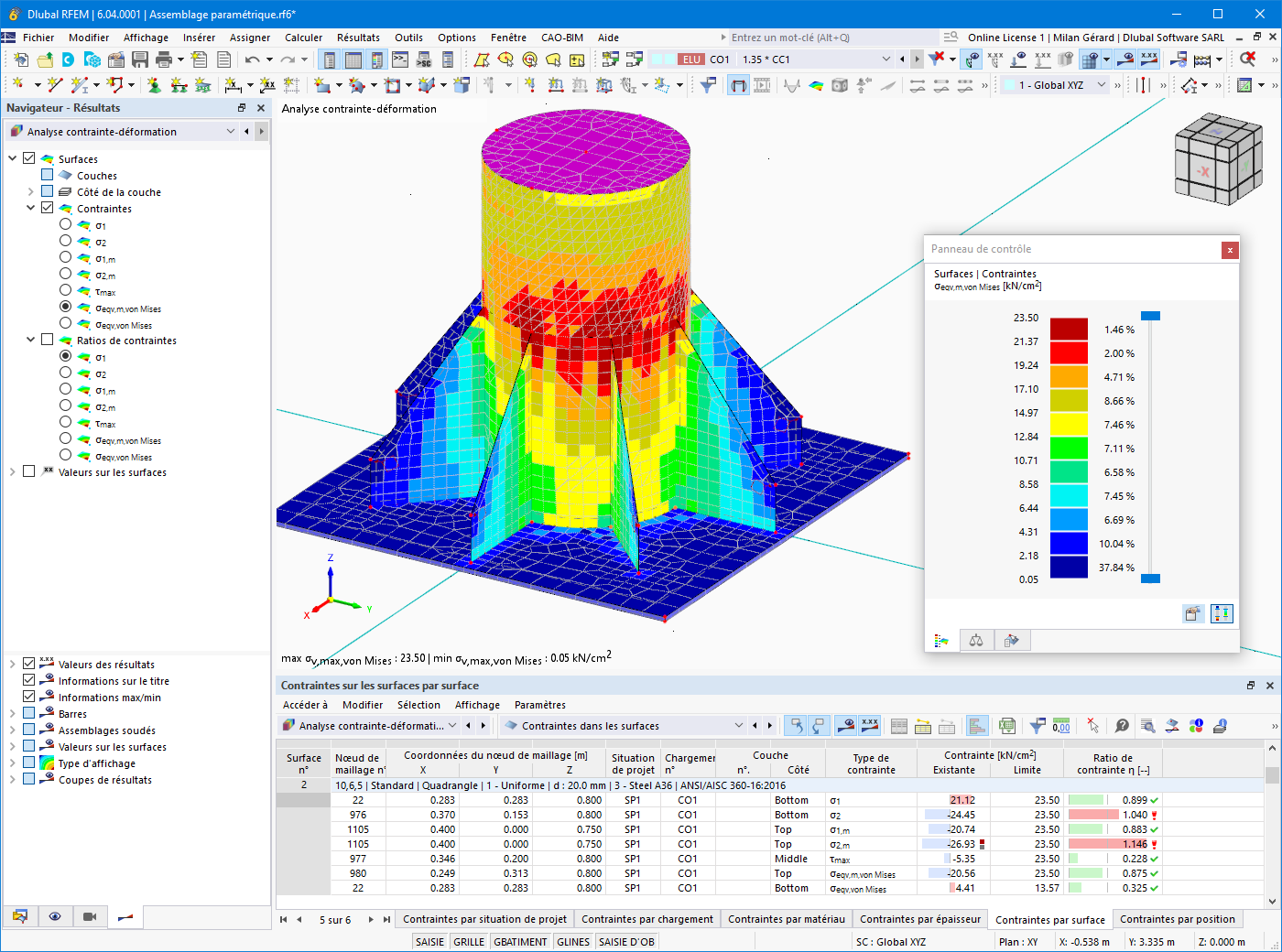Image resolution: width=1282 pixels, height=952 pixels.
Task: Expand the Valeurs sur les surfaces node
Action: (12, 472)
